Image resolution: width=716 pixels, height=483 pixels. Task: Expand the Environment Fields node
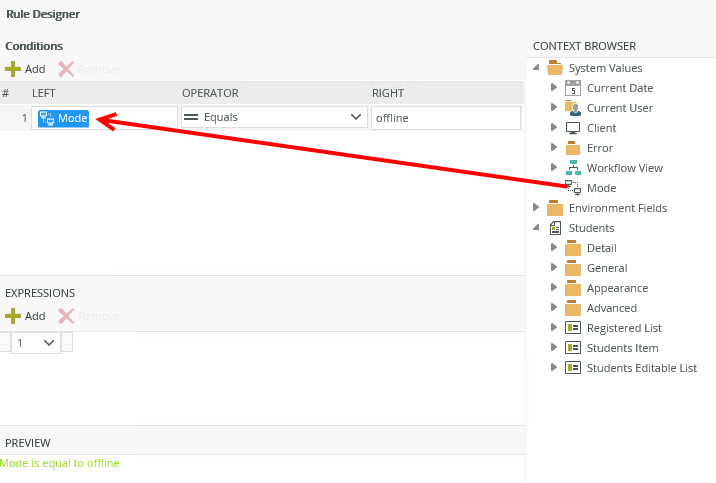point(536,207)
